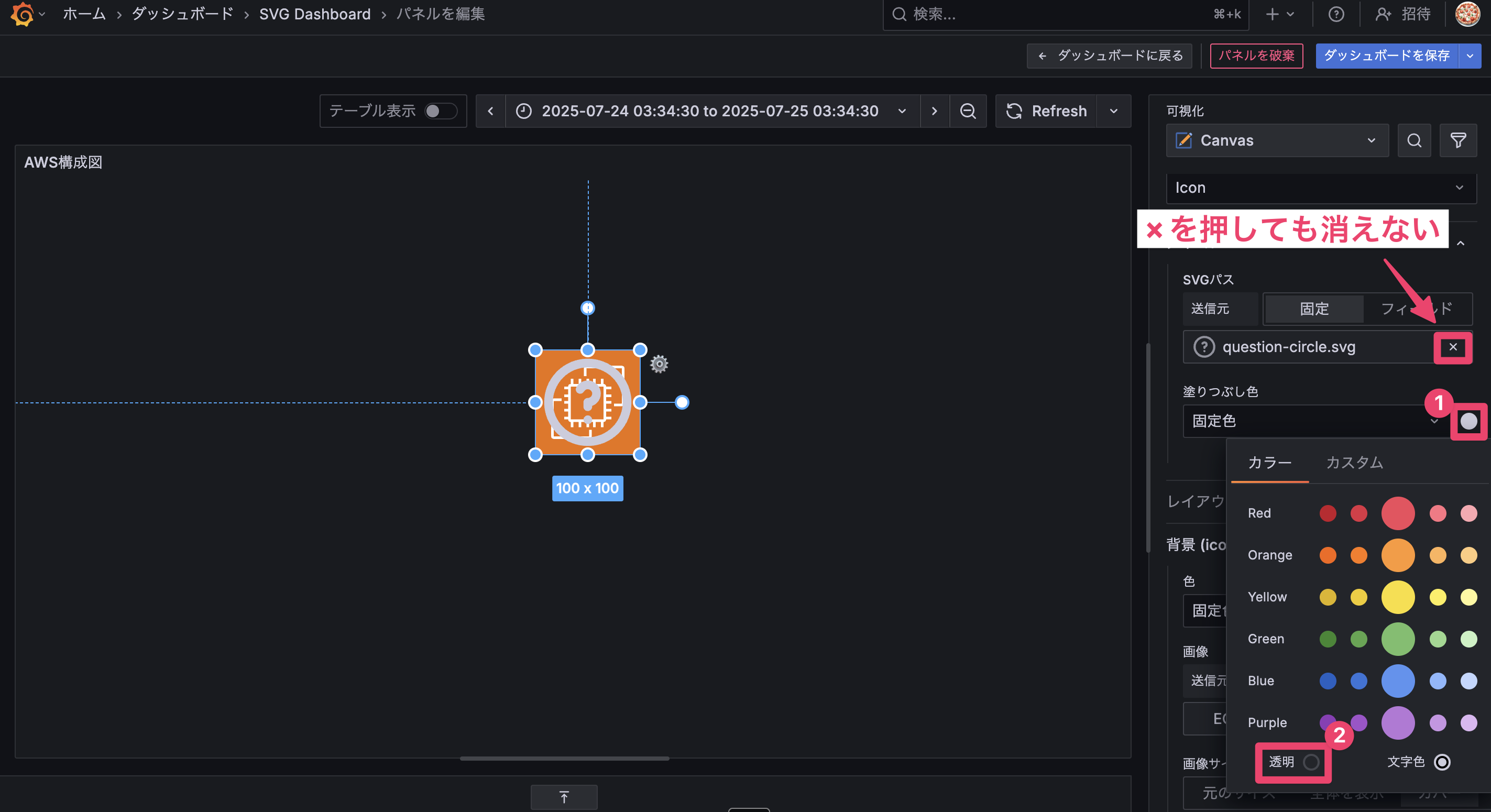Viewport: 1491px width, 812px height.
Task: Click the filter funnel icon
Action: point(1458,140)
